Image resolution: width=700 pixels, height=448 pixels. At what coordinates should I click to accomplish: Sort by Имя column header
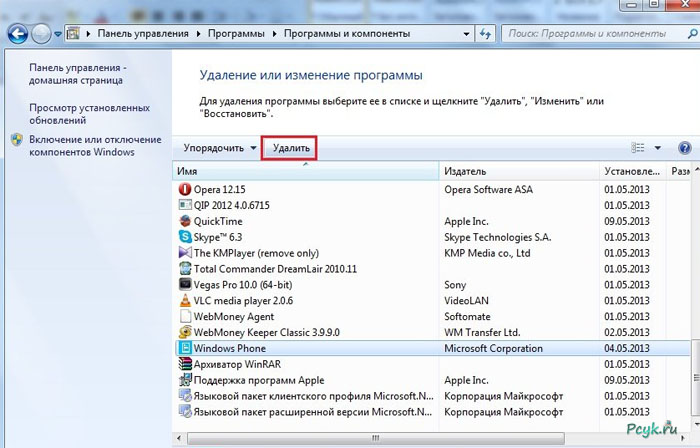pyautogui.click(x=305, y=171)
